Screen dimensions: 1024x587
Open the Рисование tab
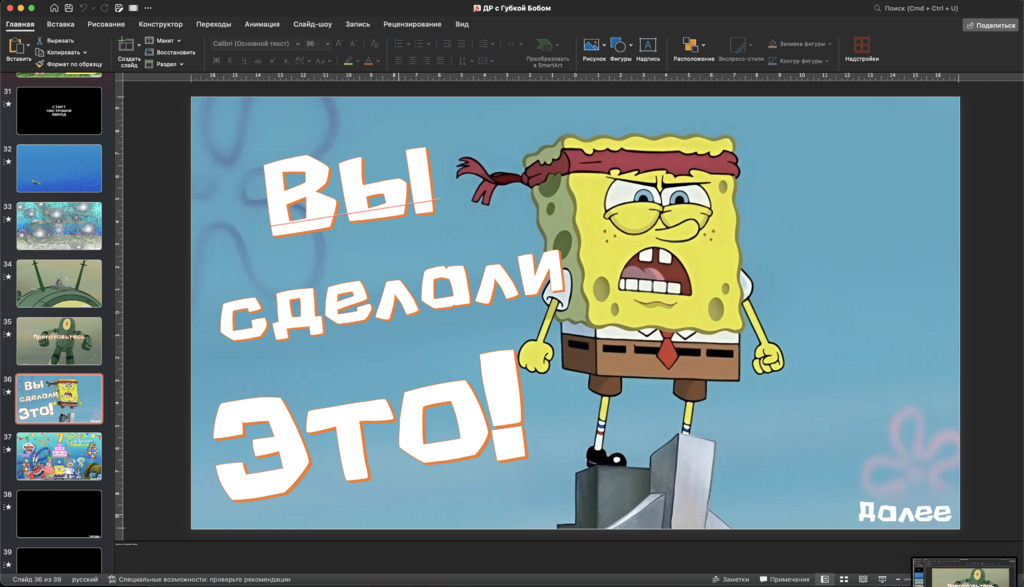[x=106, y=24]
